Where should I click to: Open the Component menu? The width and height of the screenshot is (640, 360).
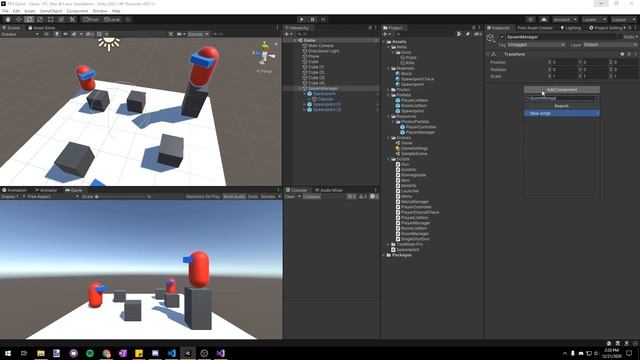click(77, 11)
